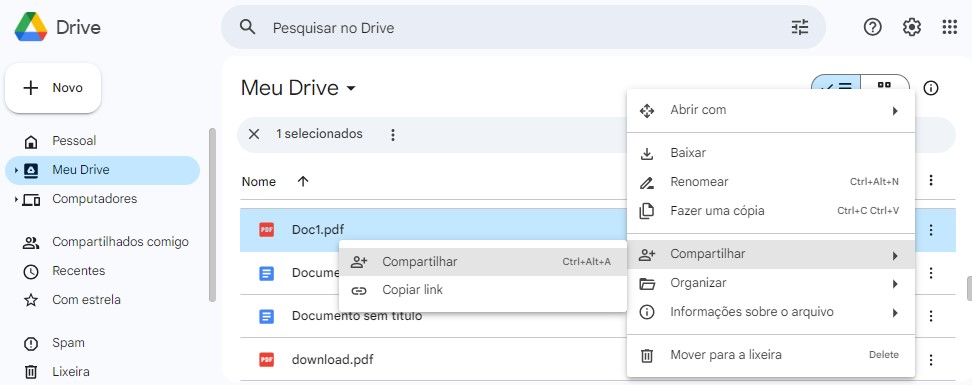
Task: Expand Informações sobre o arquivo arrow
Action: [895, 313]
